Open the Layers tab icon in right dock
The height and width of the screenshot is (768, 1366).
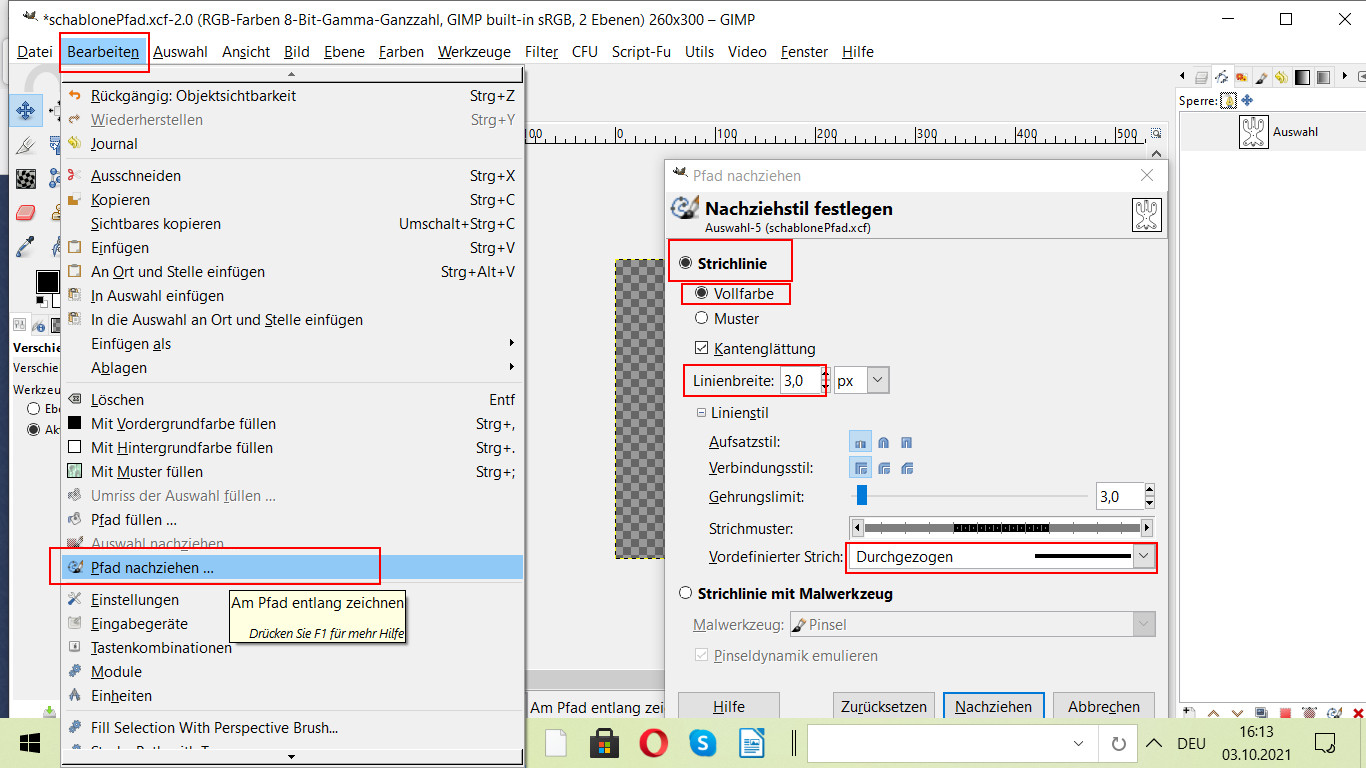tap(1201, 76)
